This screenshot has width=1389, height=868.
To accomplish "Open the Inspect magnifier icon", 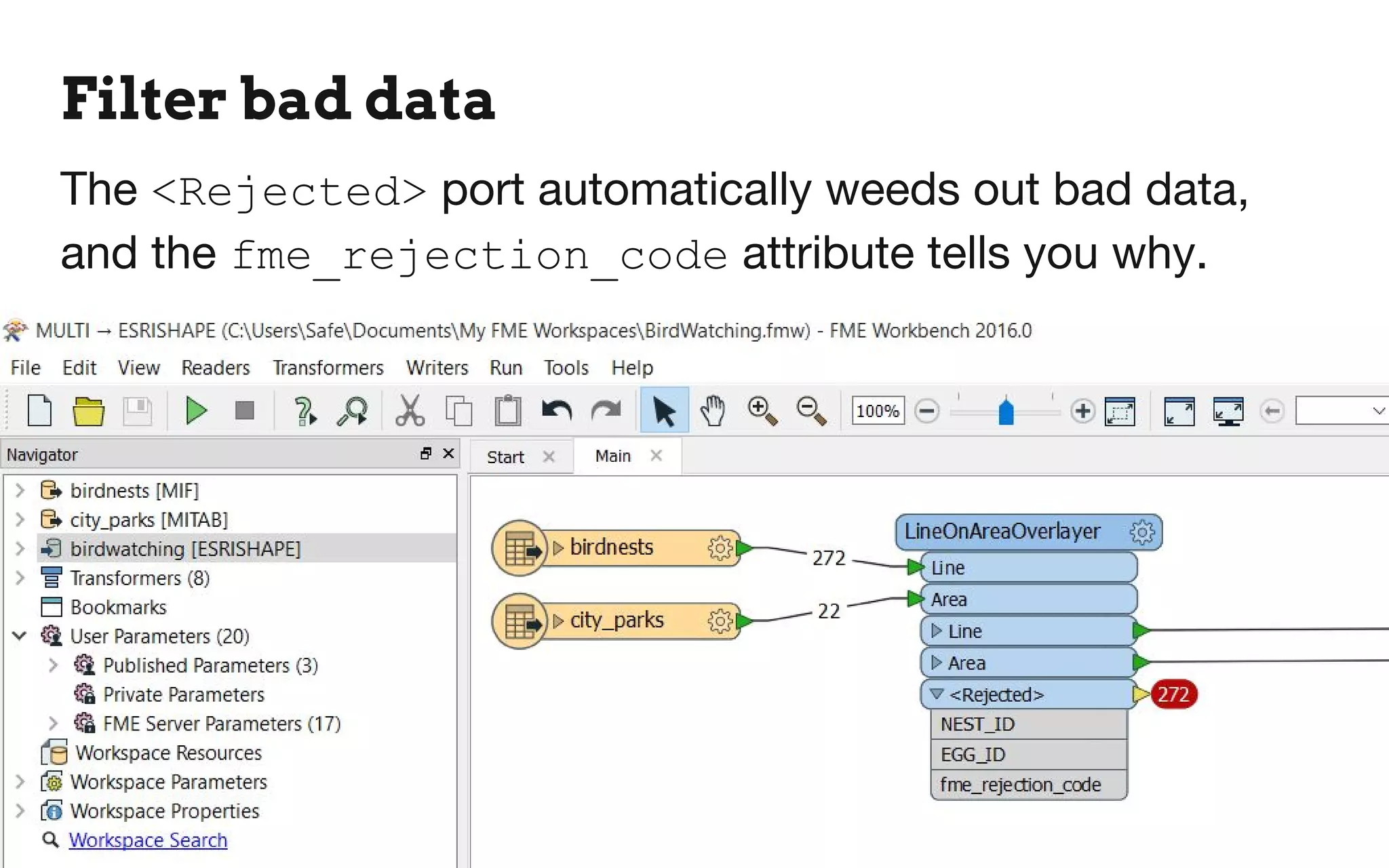I will tap(353, 412).
